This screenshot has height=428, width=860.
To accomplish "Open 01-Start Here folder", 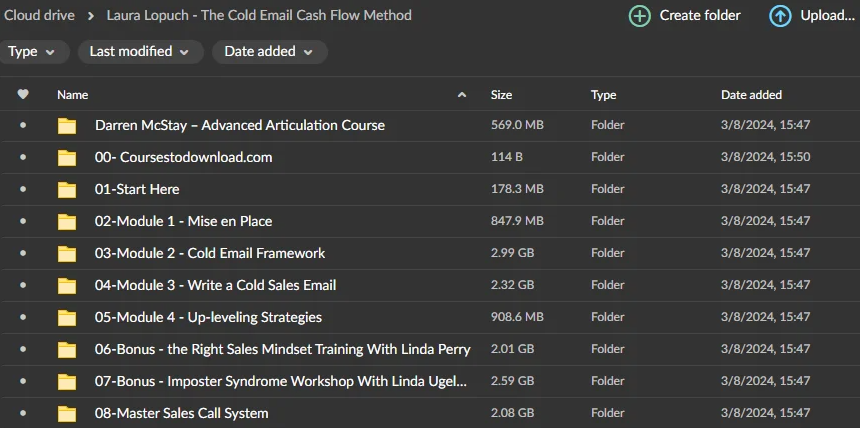I will [x=137, y=189].
